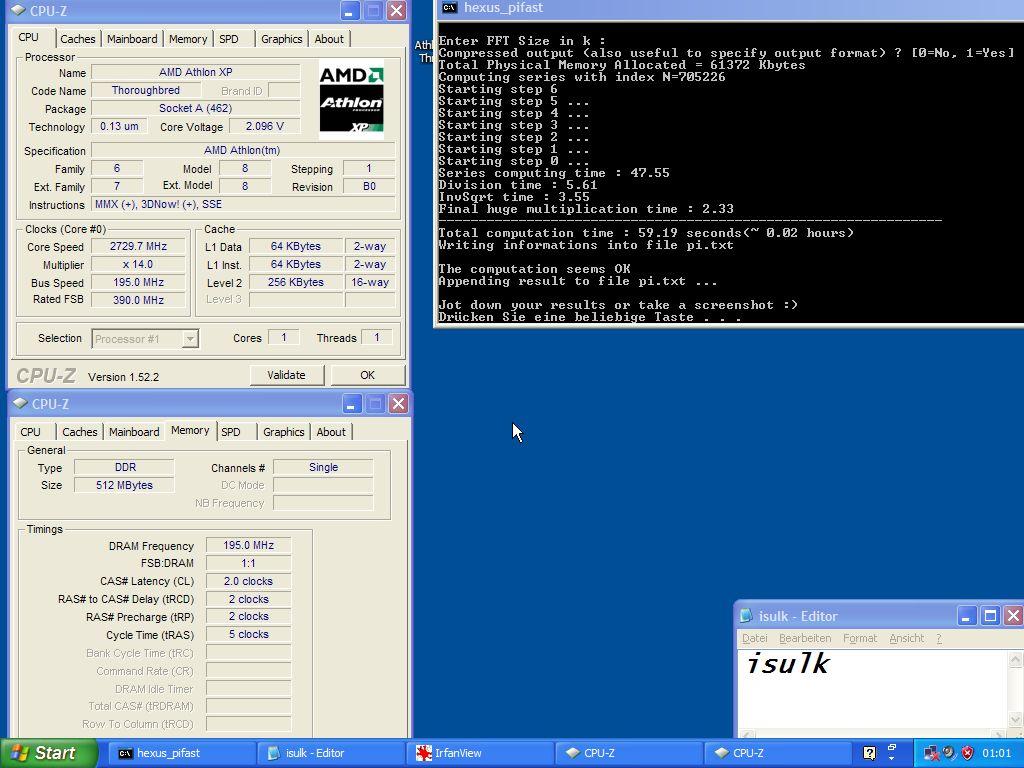Select Graphics tab in top CPU-Z window
This screenshot has height=768, width=1024.
281,39
